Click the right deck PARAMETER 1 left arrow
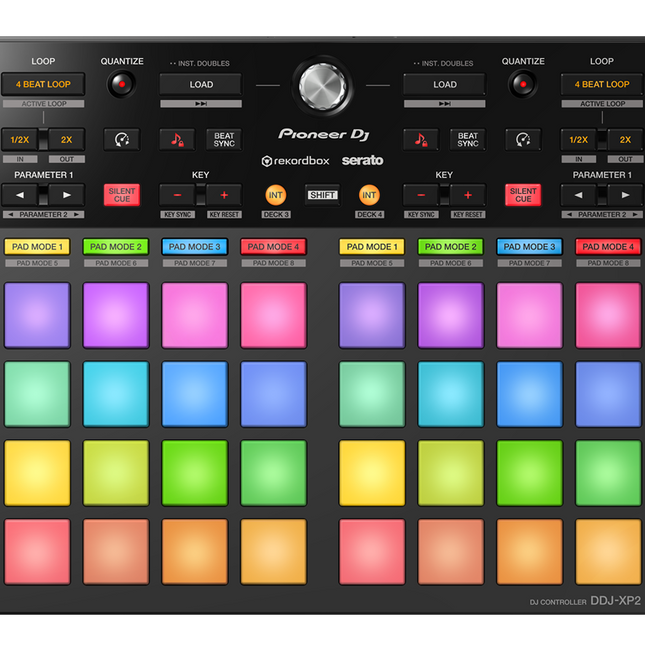 point(578,195)
